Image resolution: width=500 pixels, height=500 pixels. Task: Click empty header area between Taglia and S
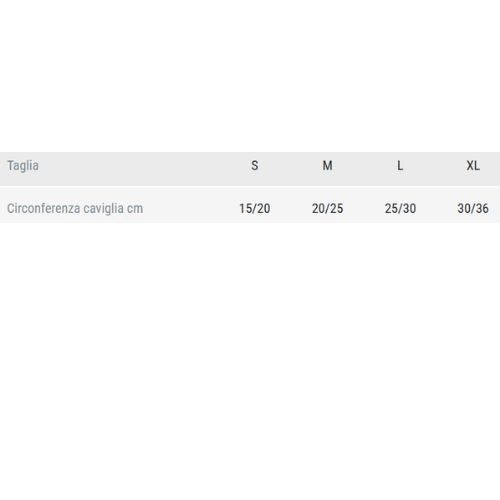coord(143,169)
